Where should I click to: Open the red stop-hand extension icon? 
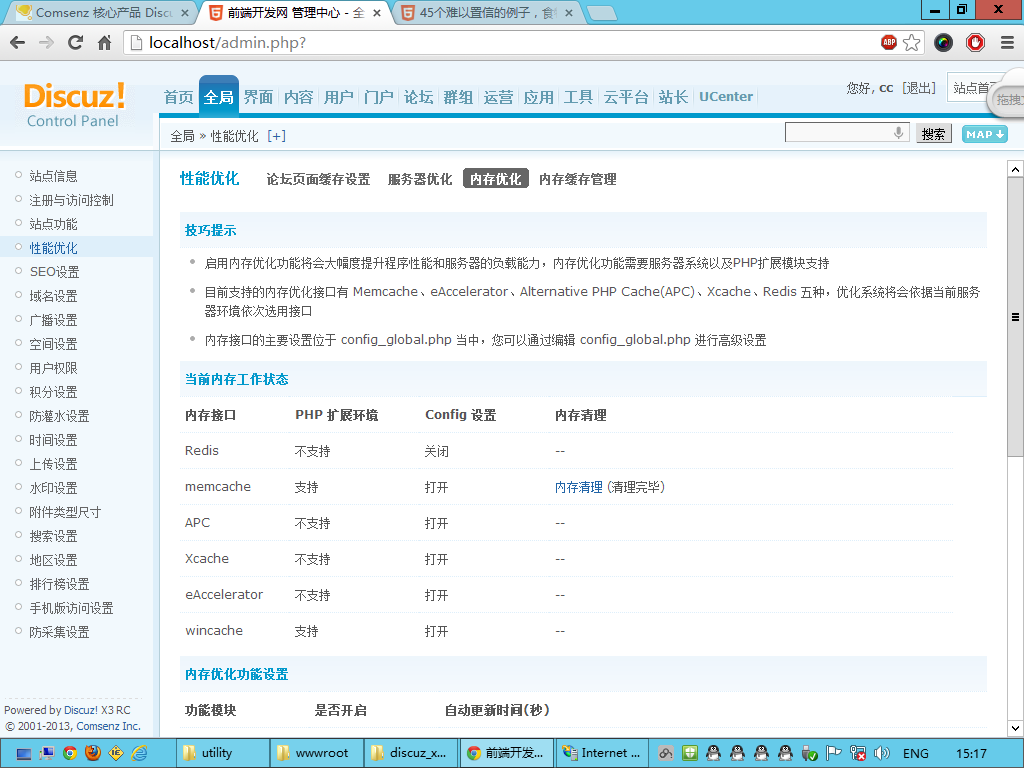(x=975, y=43)
